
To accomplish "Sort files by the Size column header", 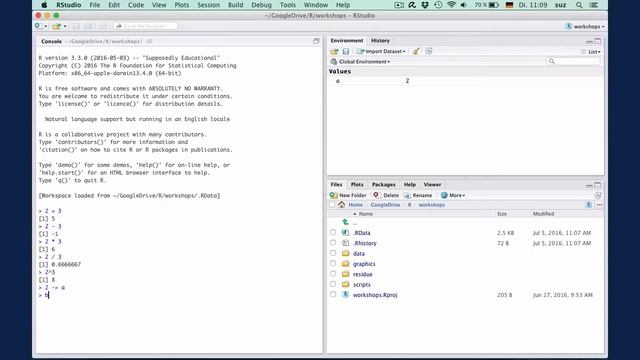I will tap(502, 214).
